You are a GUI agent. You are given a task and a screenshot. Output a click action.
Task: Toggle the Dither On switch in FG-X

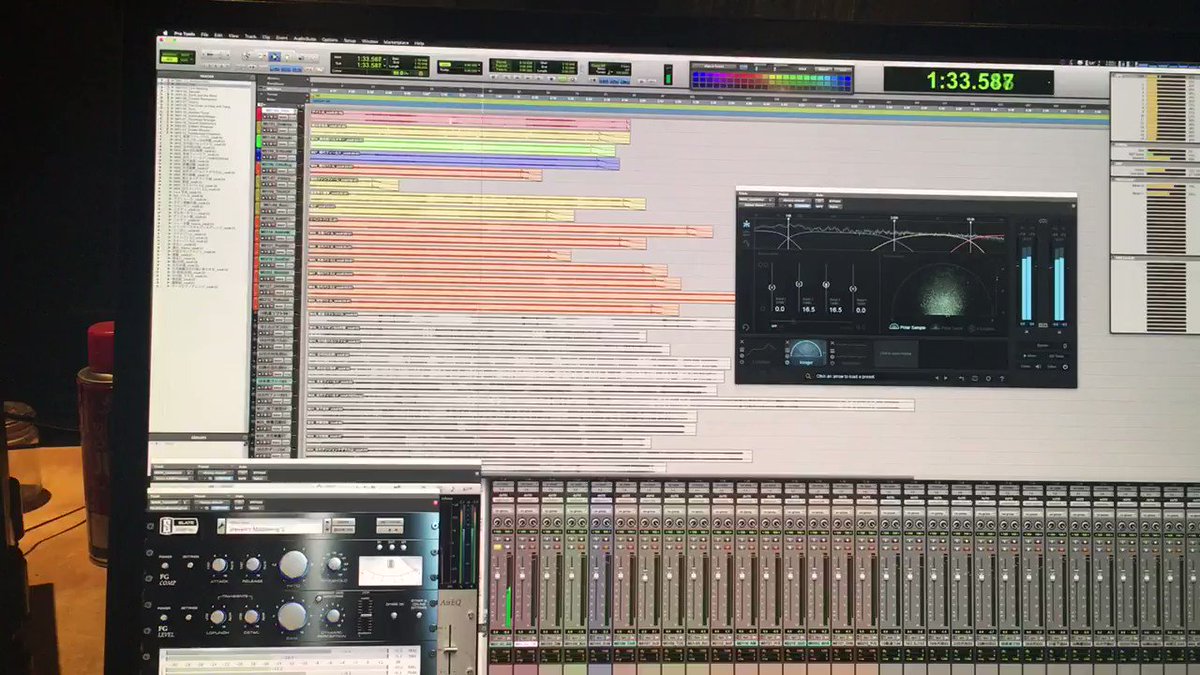click(x=394, y=615)
